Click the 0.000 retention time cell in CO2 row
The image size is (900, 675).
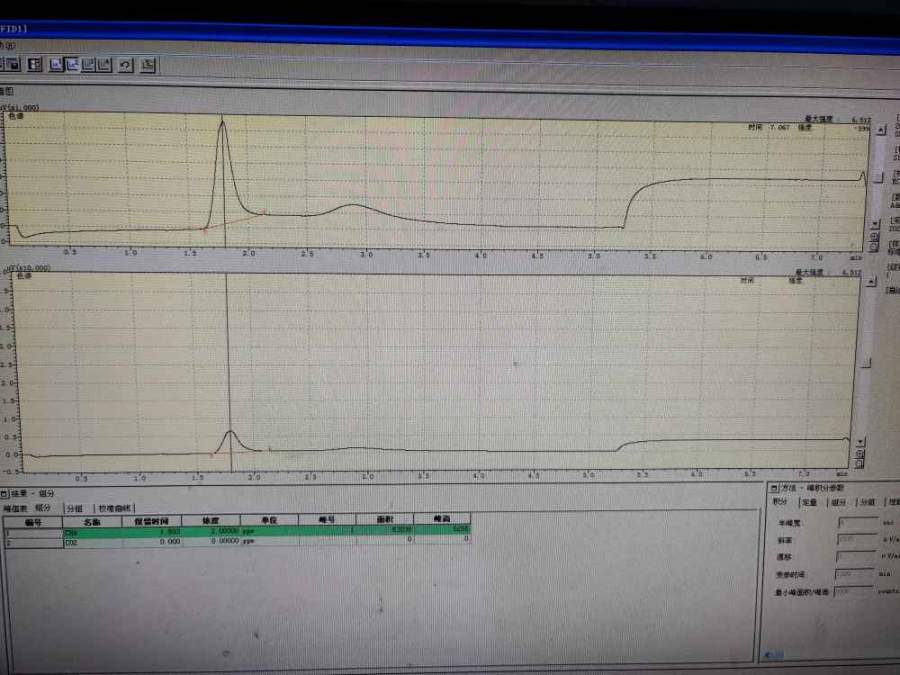coord(152,541)
